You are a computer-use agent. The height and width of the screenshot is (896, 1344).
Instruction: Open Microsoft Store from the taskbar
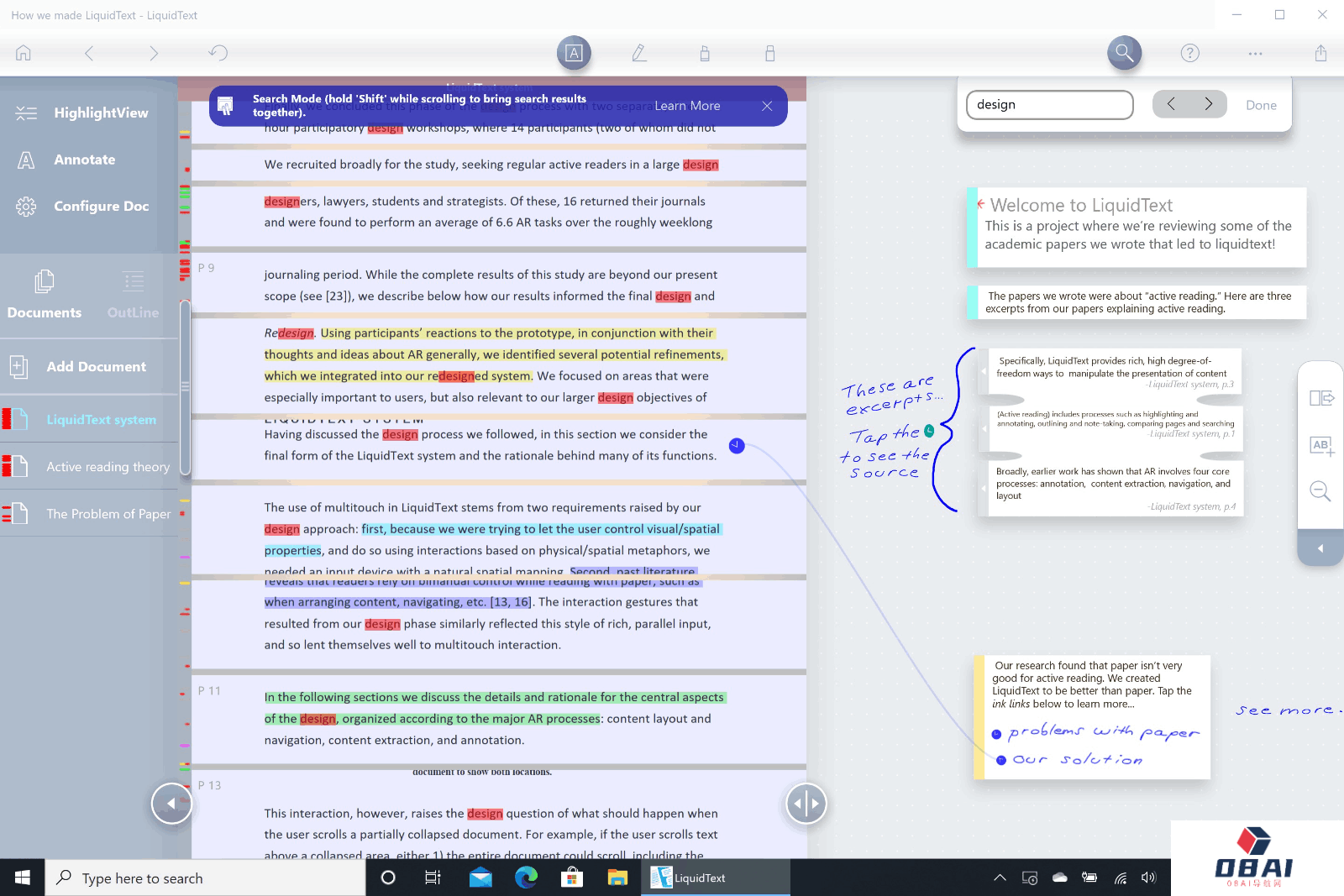tap(572, 878)
